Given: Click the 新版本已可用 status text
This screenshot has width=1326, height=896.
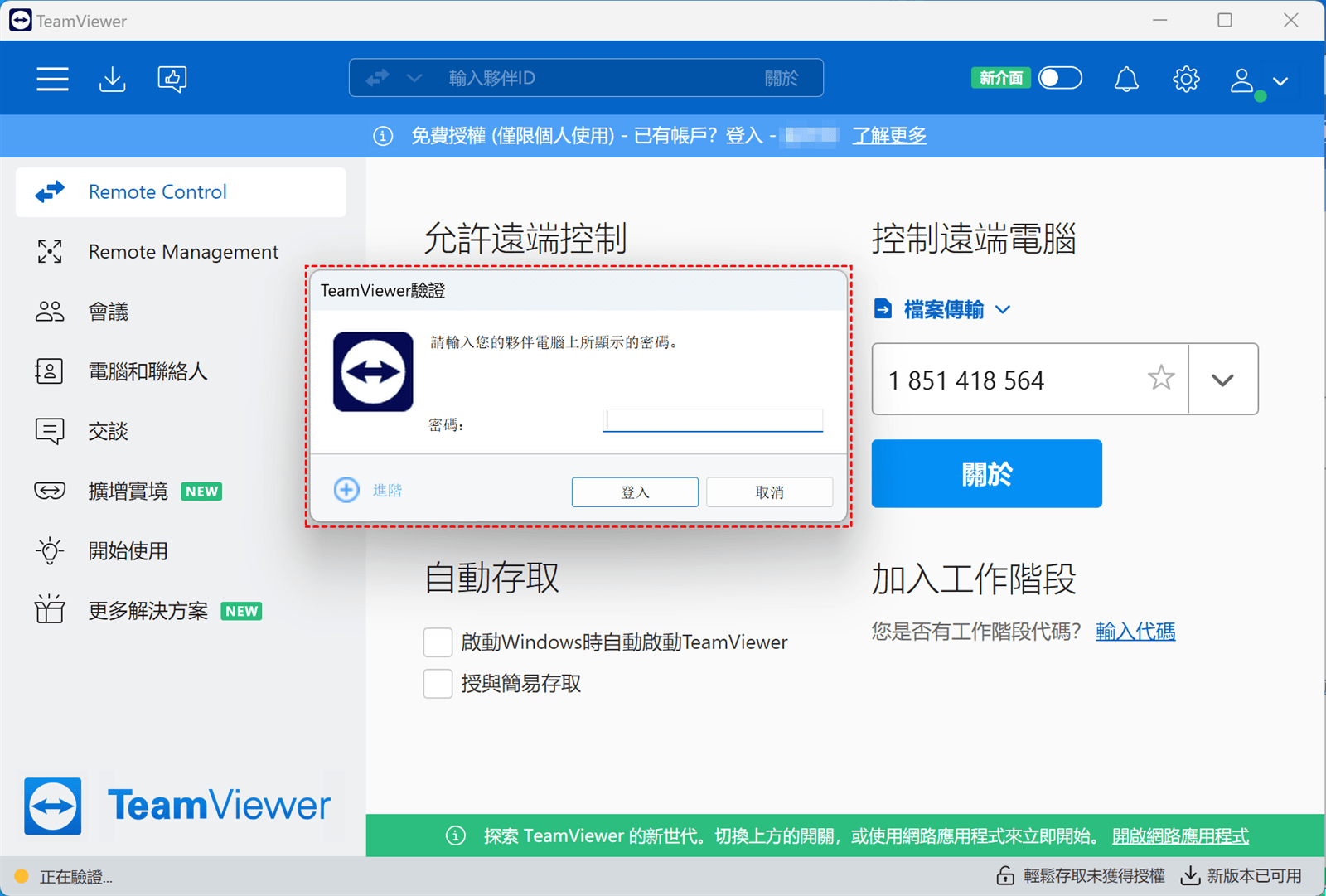Looking at the screenshot, I should [x=1254, y=875].
